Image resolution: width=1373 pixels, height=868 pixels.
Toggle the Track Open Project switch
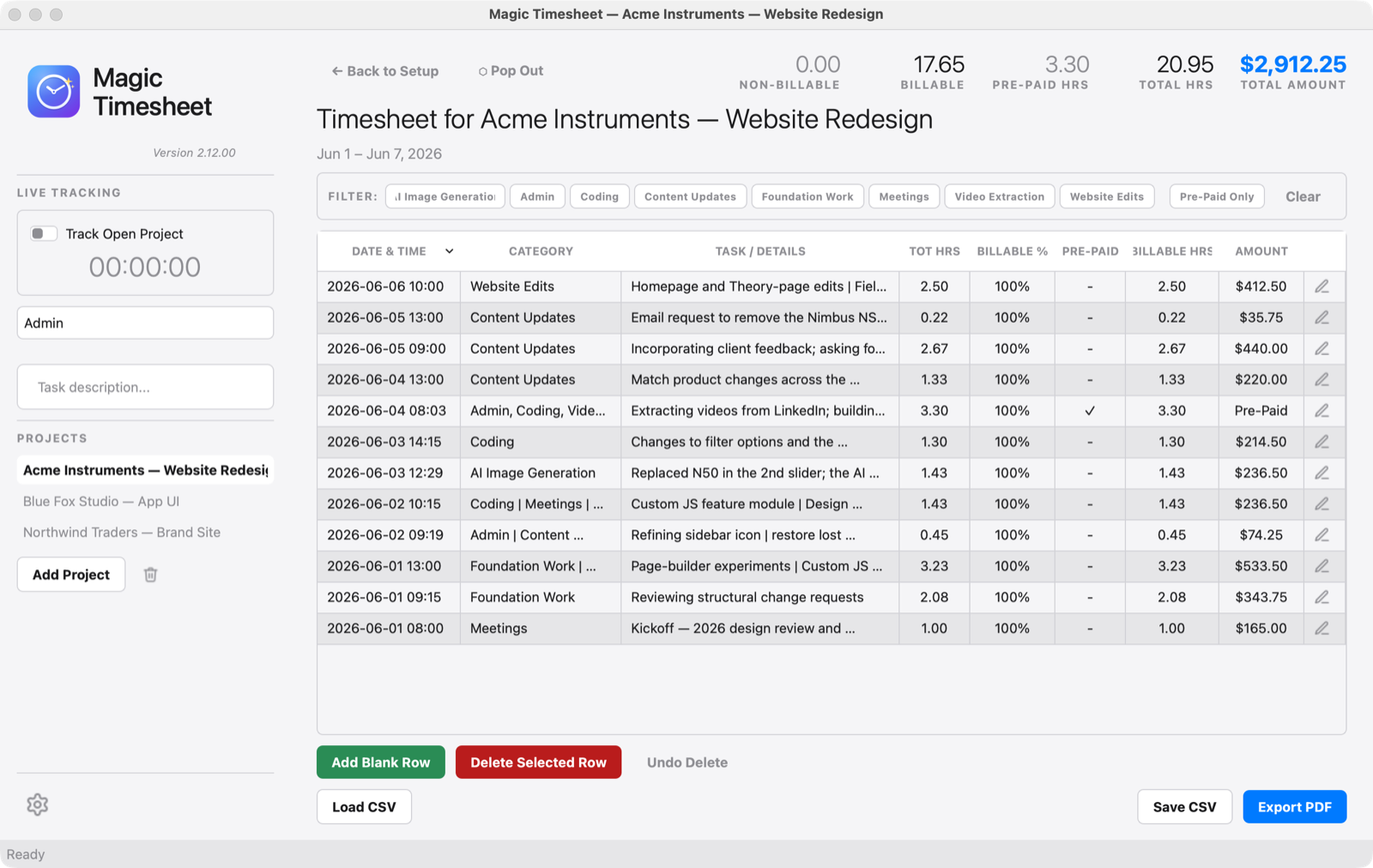point(44,233)
